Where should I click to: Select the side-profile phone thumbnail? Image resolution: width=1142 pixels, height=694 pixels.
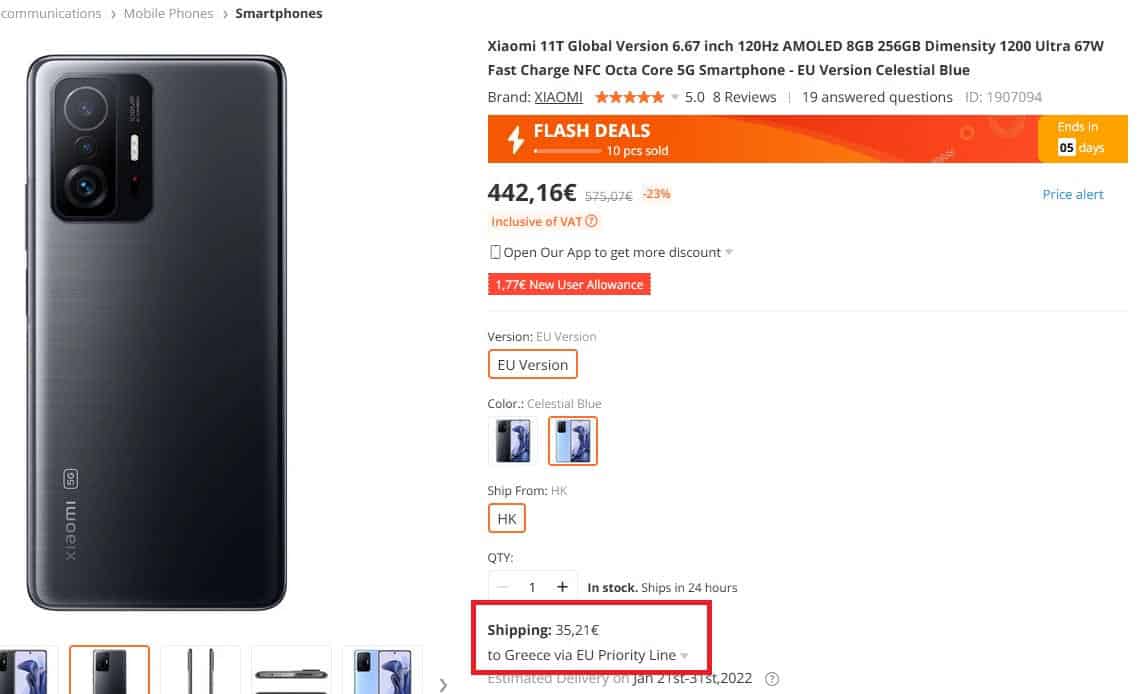tap(201, 672)
